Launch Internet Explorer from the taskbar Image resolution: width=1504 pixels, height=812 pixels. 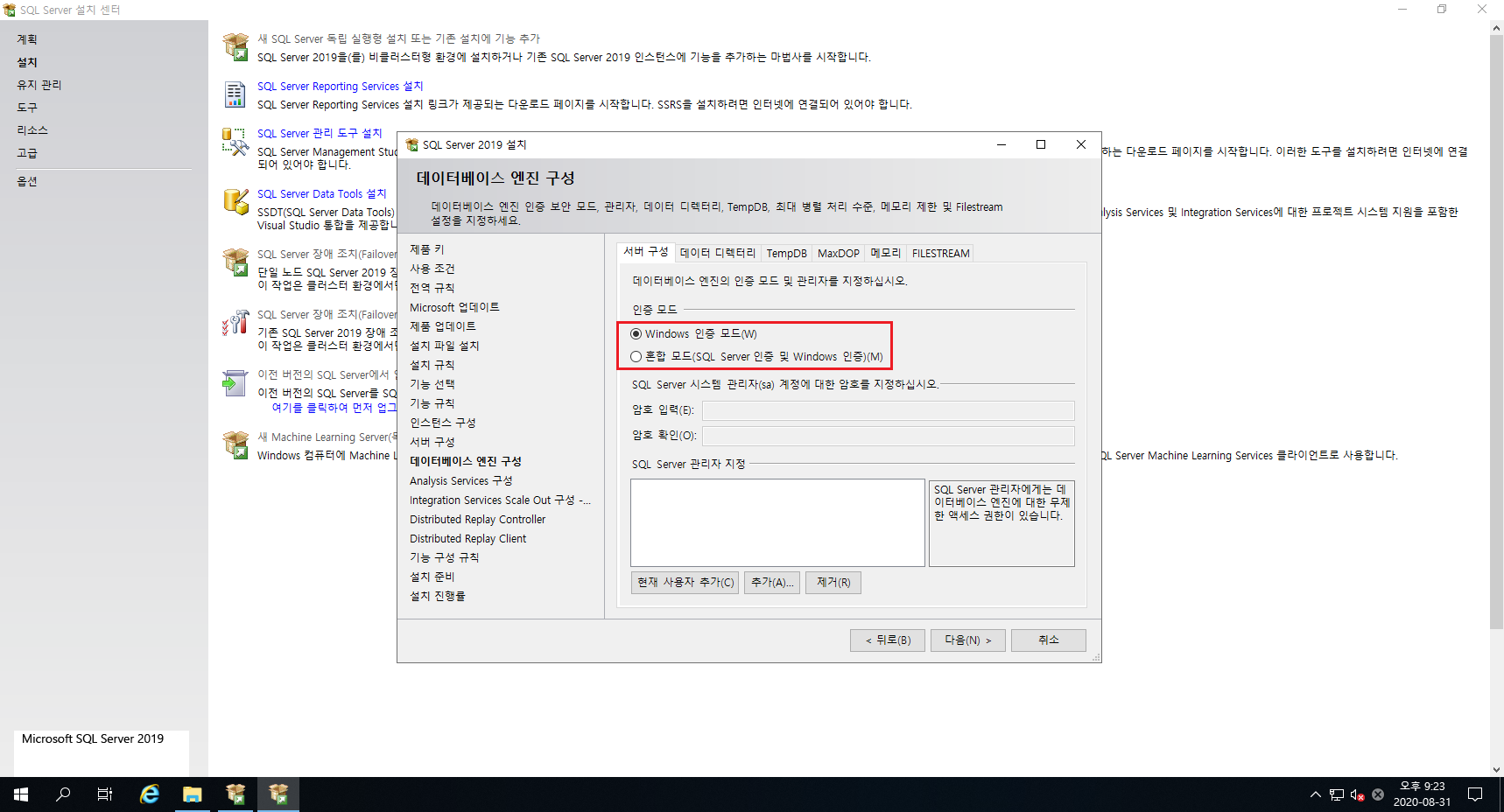coord(150,794)
